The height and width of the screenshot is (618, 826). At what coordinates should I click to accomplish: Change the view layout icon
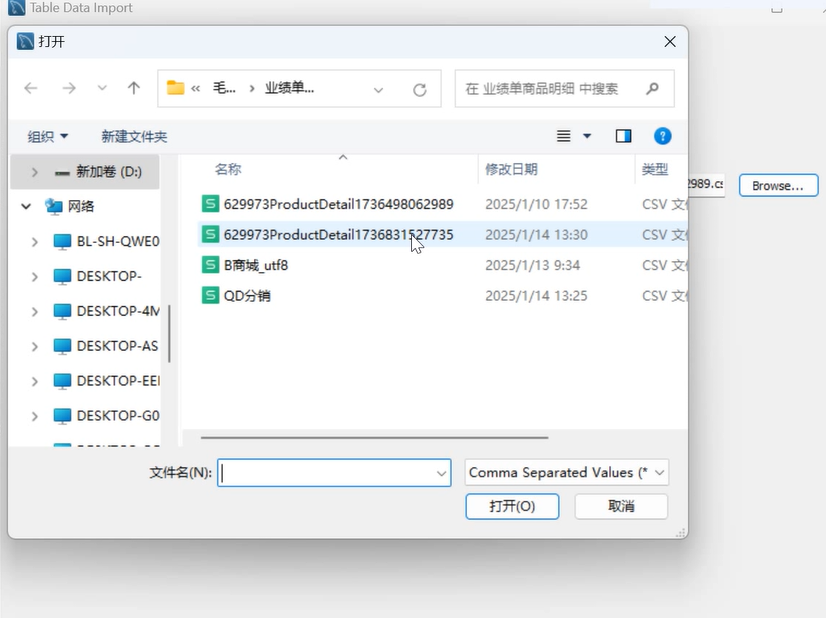564,136
